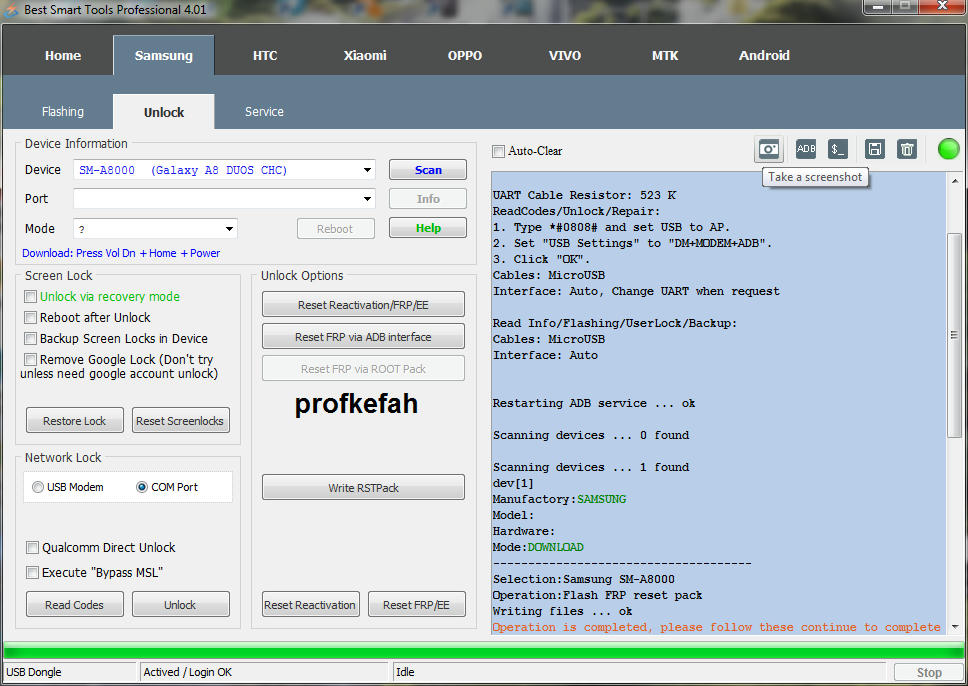Open the Mode dropdown
The height and width of the screenshot is (686, 968).
[x=229, y=229]
